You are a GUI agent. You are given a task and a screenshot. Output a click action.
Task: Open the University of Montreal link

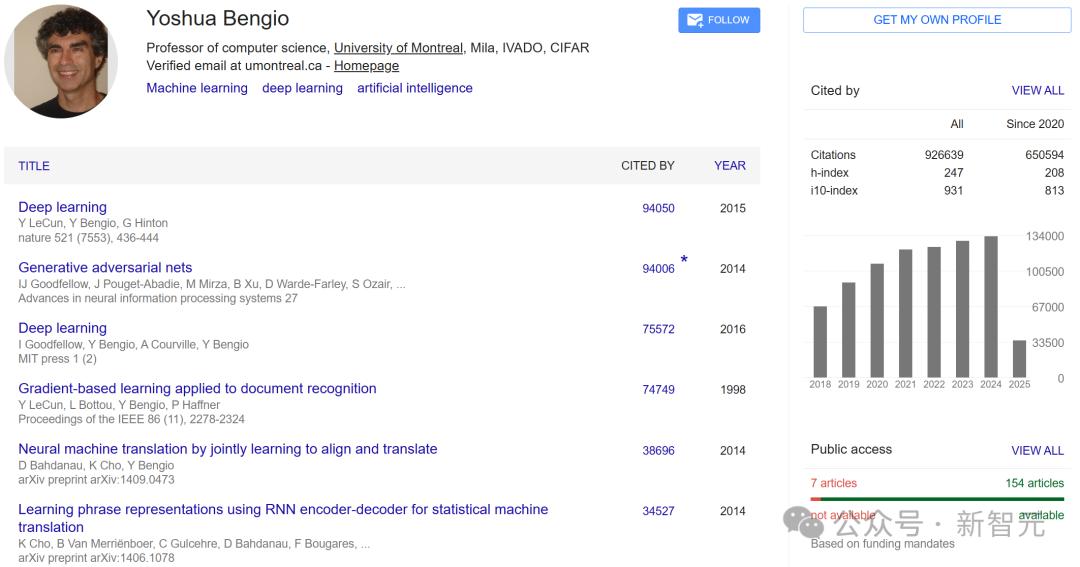pos(398,48)
